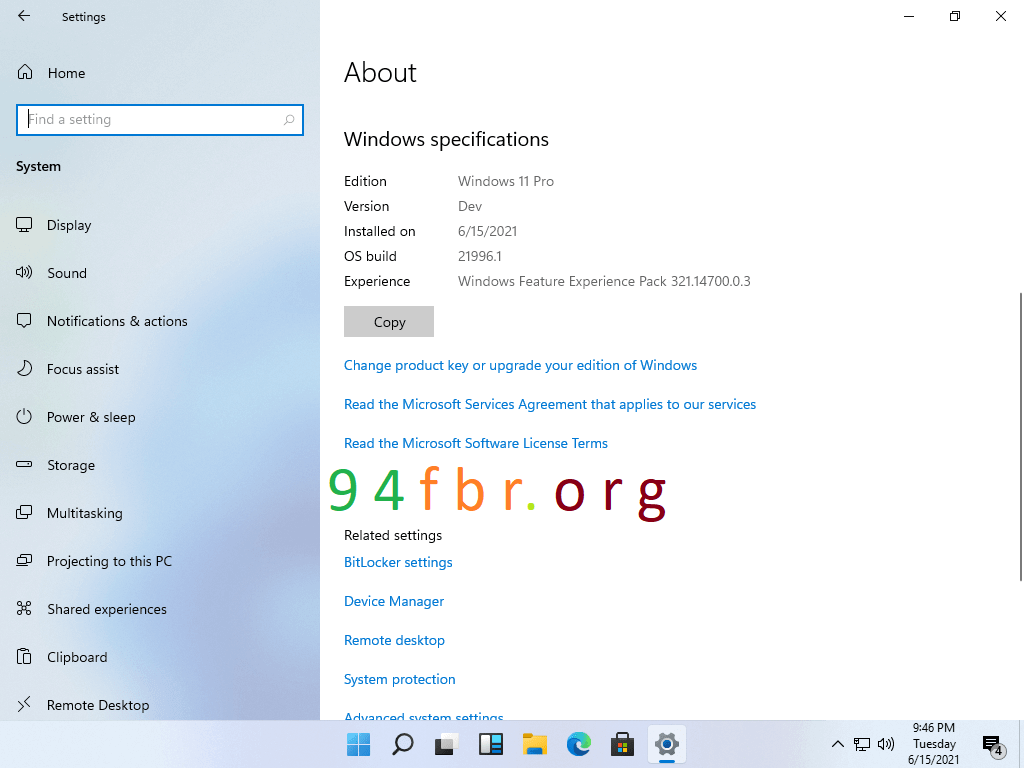This screenshot has height=768, width=1024.
Task: Open Task View on the taskbar
Action: 447,744
